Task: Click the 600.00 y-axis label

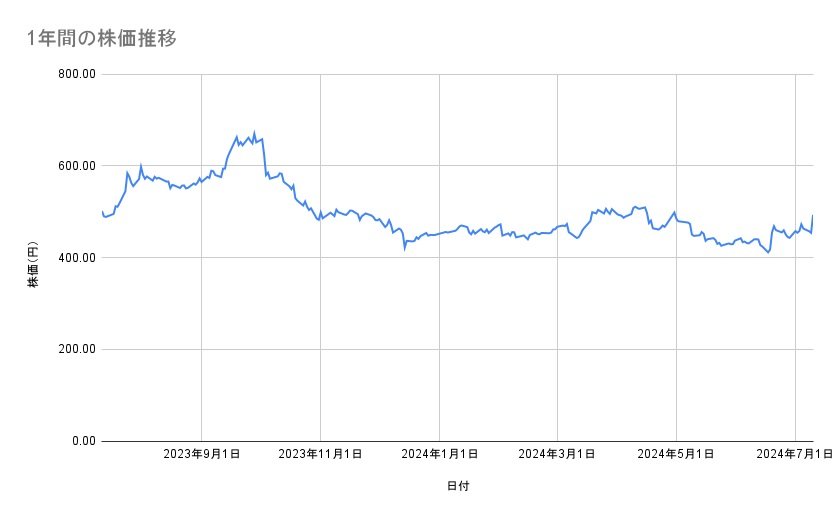Action: 76,166
